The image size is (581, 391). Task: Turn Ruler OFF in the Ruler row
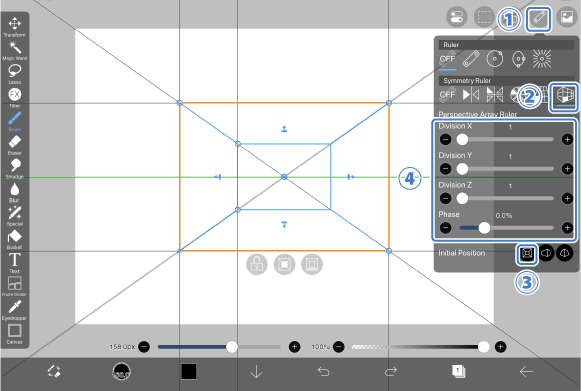(448, 59)
